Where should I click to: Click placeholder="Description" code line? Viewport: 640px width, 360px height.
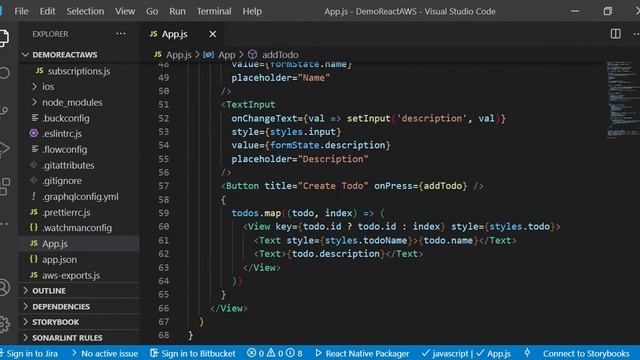tap(300, 159)
